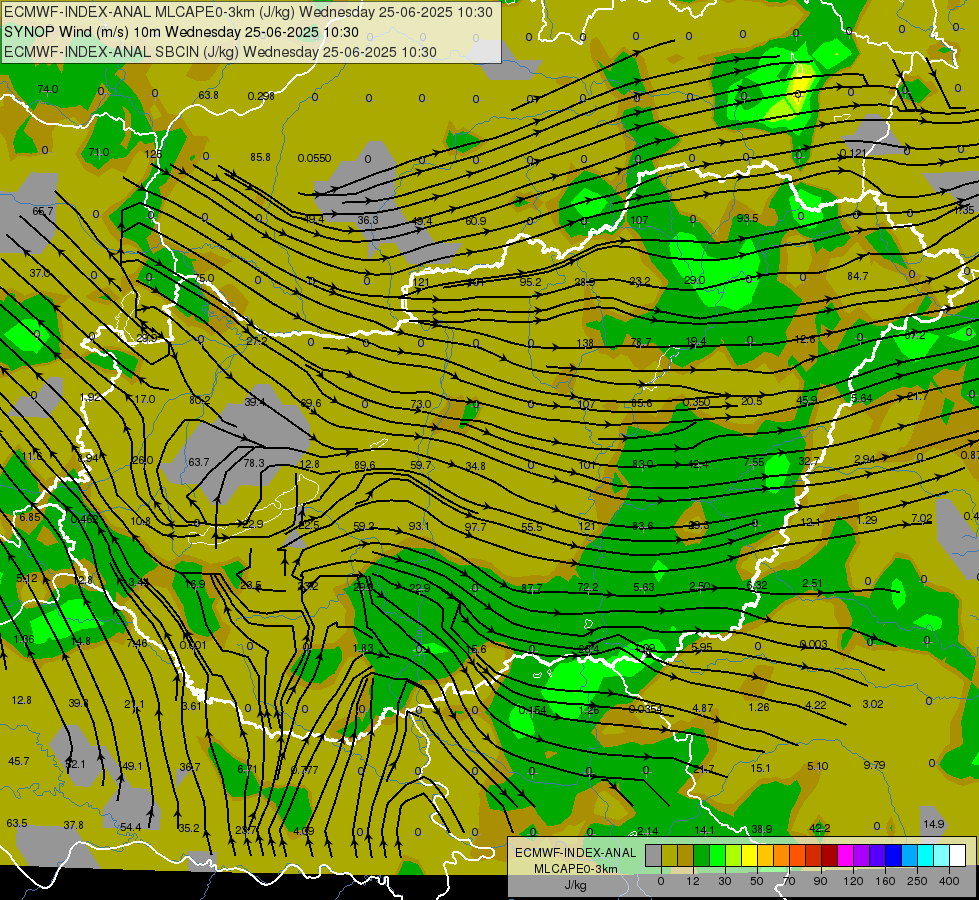Click the legend tick value 250
979x900 pixels.
pos(917,881)
